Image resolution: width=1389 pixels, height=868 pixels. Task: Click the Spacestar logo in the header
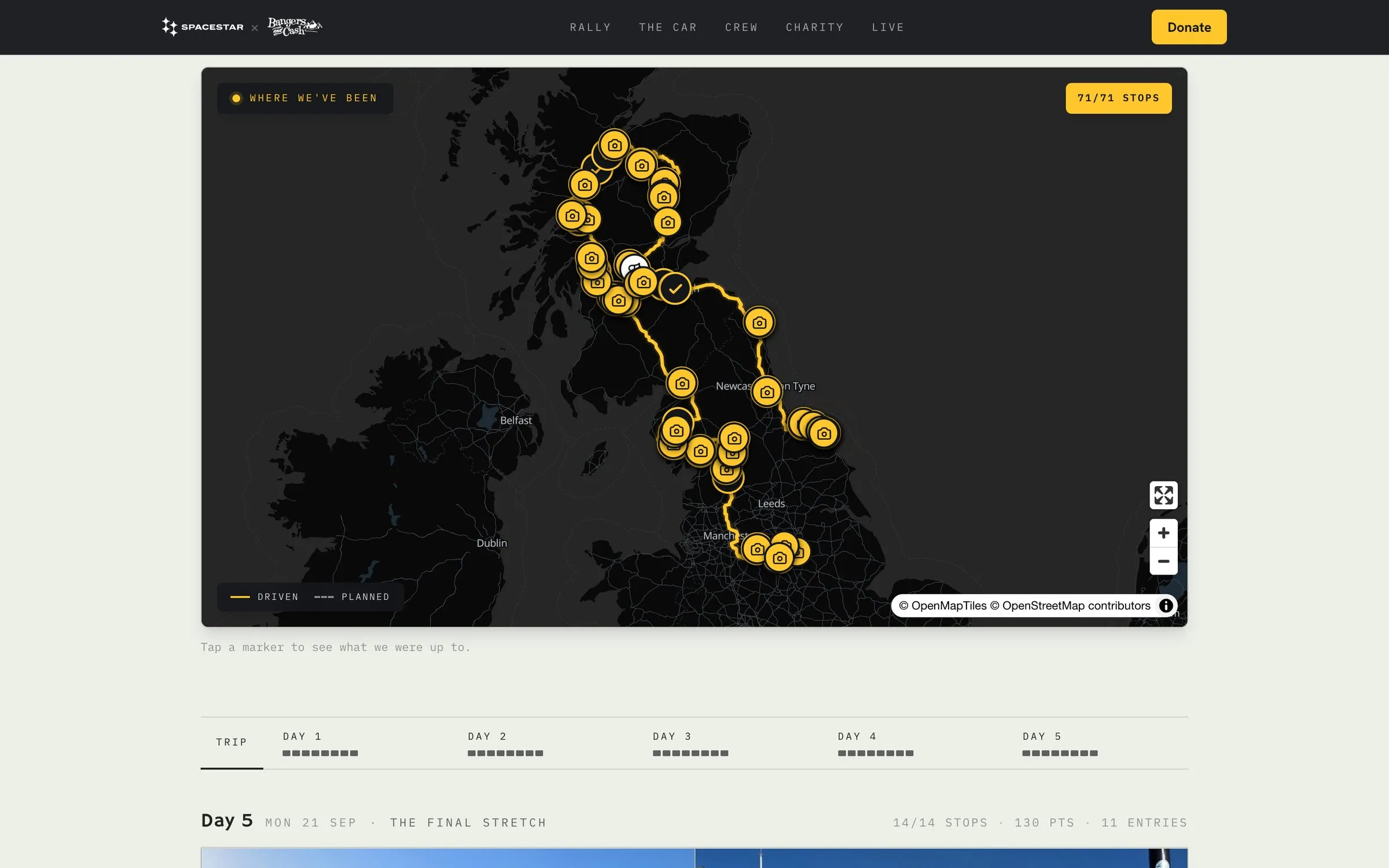[203, 27]
